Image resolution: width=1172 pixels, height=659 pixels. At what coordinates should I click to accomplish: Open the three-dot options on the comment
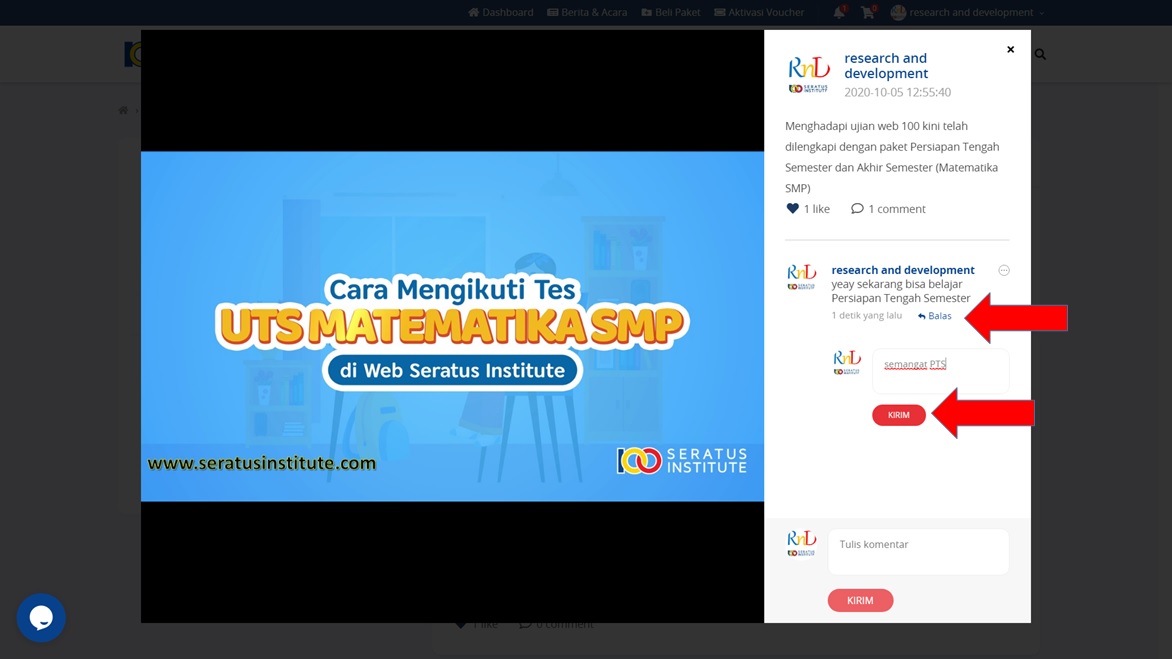coord(1004,270)
